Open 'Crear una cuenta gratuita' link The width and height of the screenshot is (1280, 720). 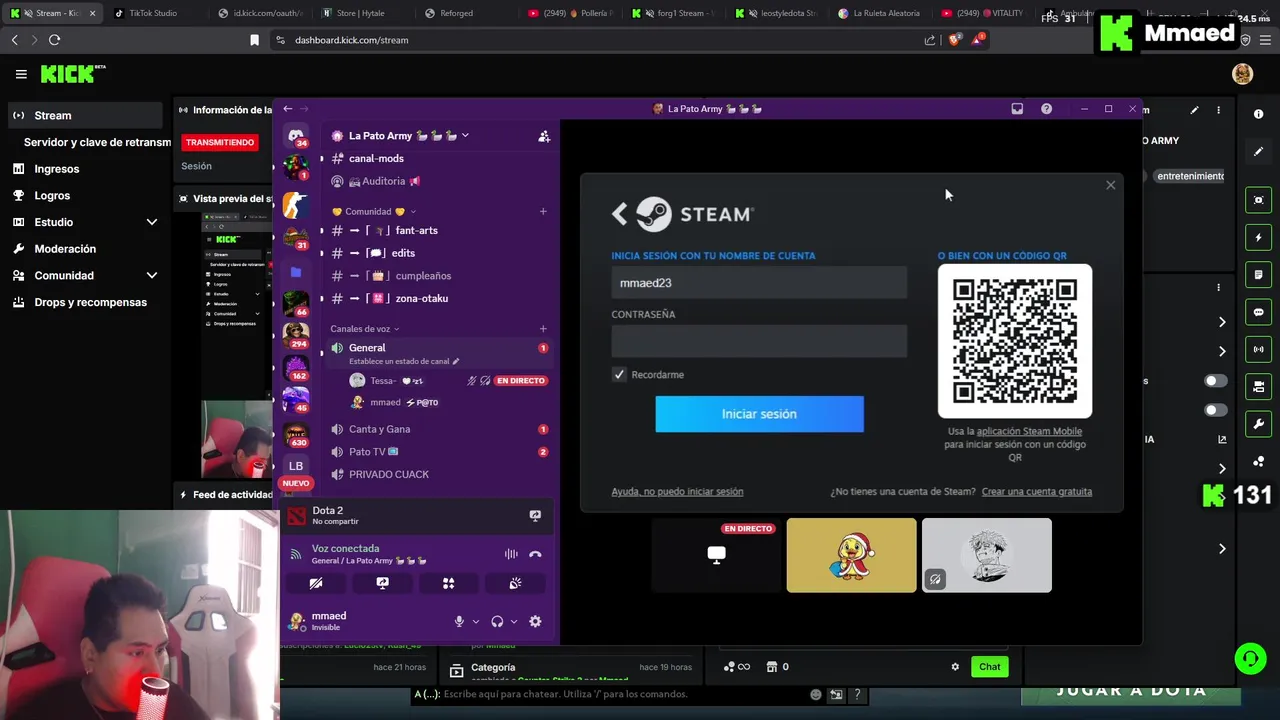1037,491
